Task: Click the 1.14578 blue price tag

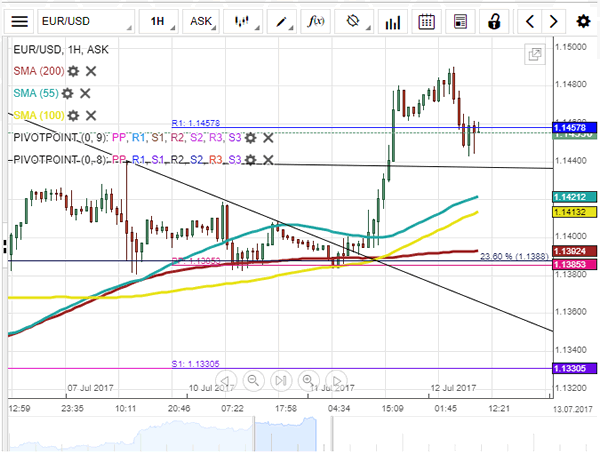Action: click(x=575, y=127)
